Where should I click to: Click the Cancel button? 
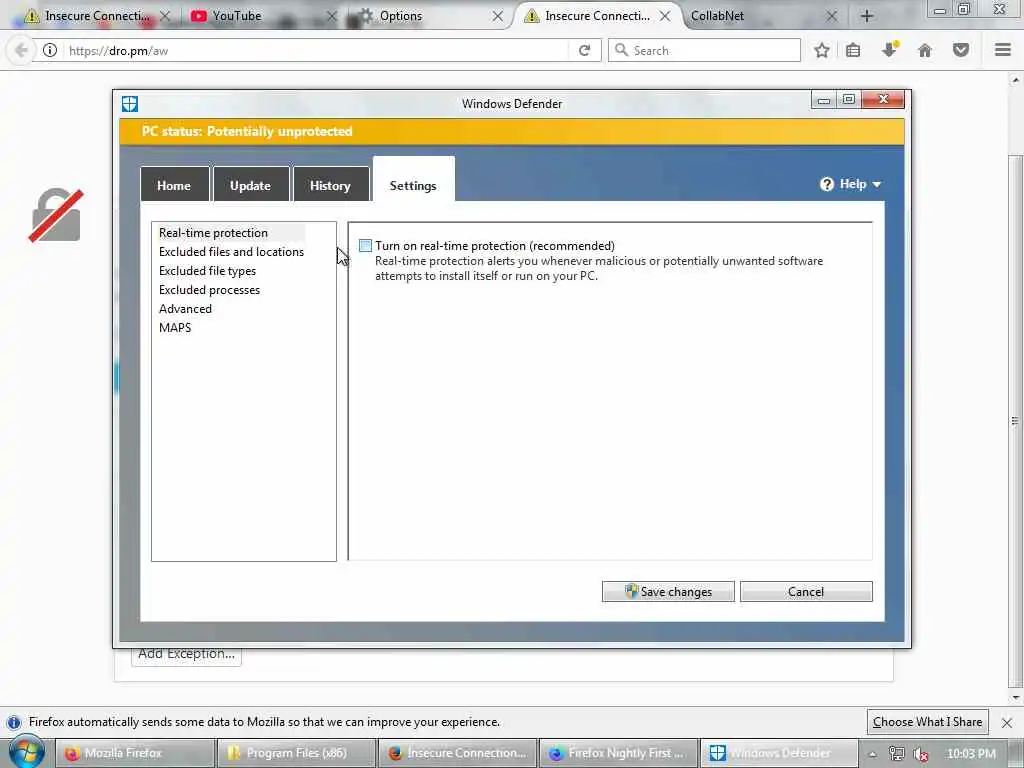[806, 592]
